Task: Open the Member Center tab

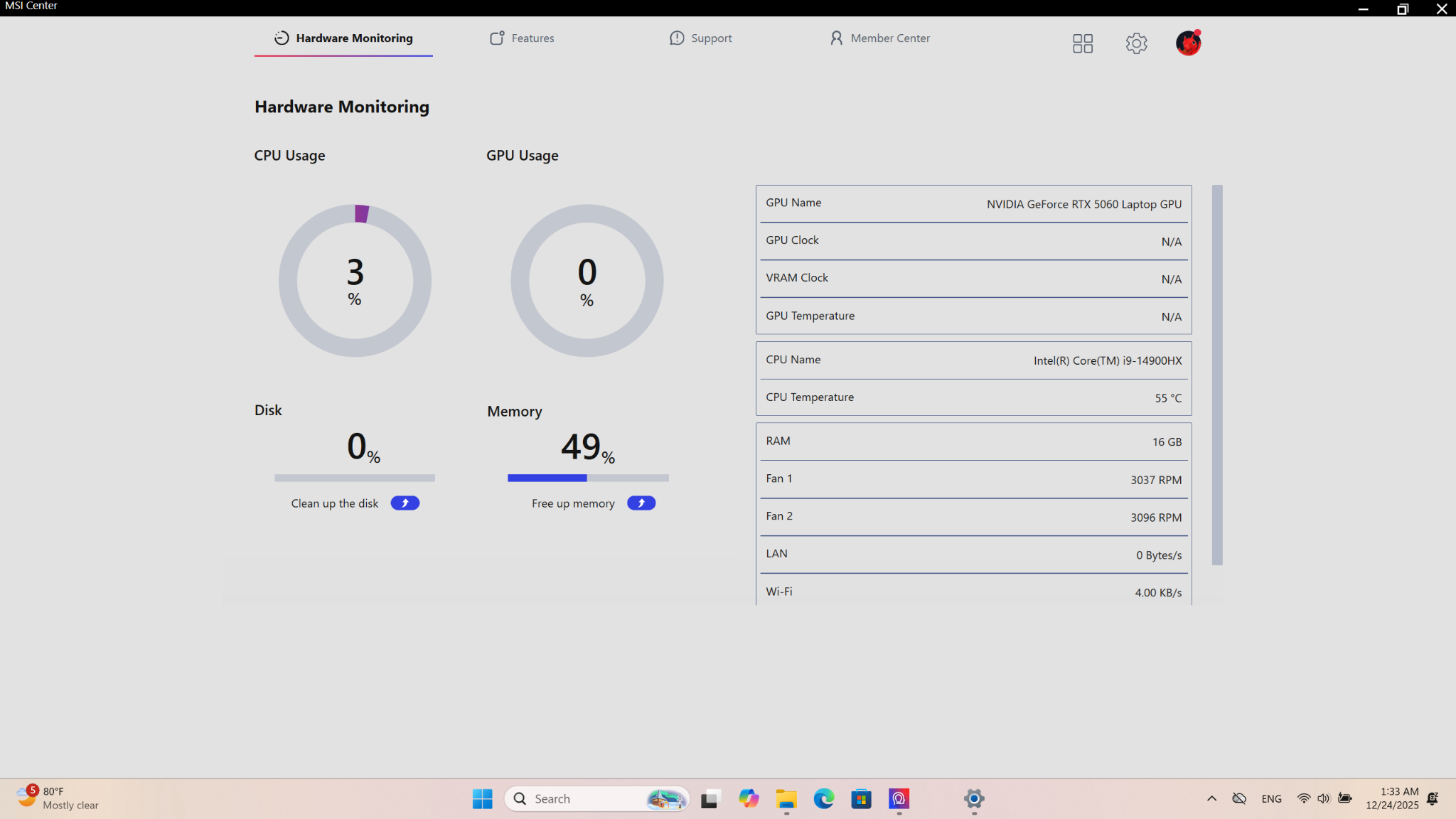Action: [x=879, y=38]
